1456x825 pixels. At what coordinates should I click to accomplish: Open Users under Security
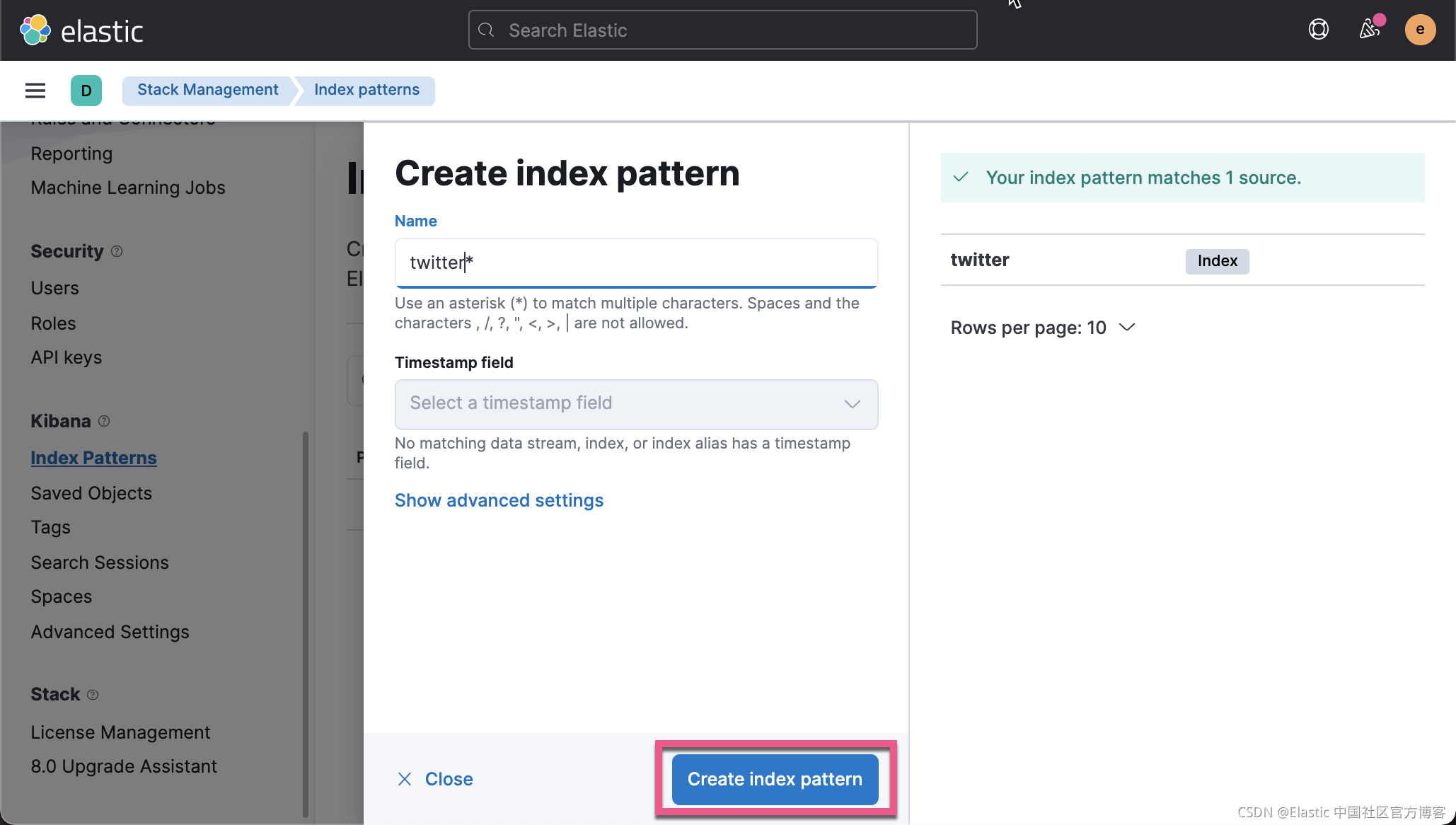54,288
